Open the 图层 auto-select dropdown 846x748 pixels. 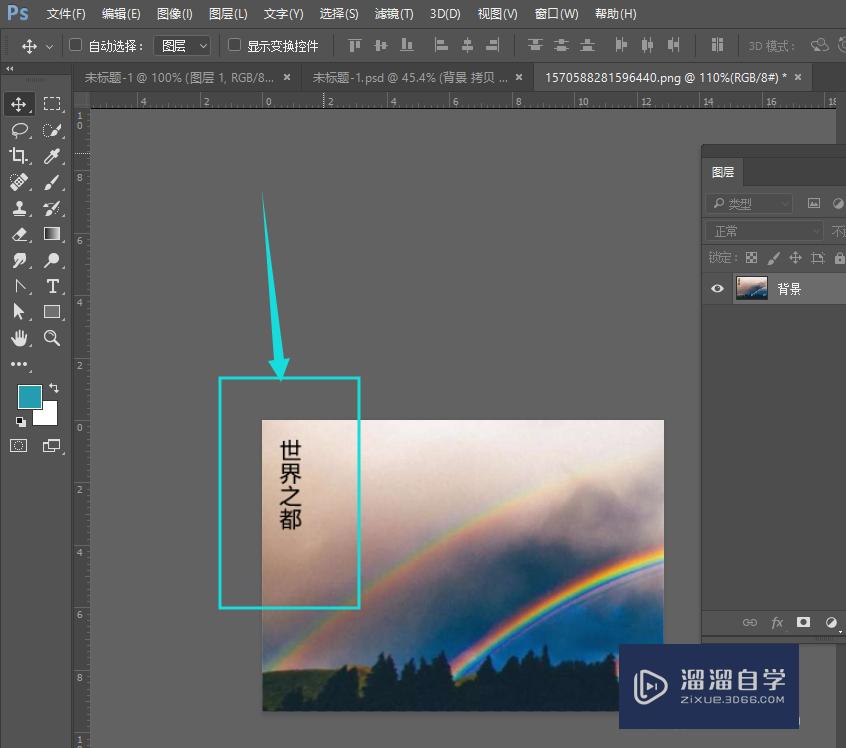pyautogui.click(x=182, y=45)
